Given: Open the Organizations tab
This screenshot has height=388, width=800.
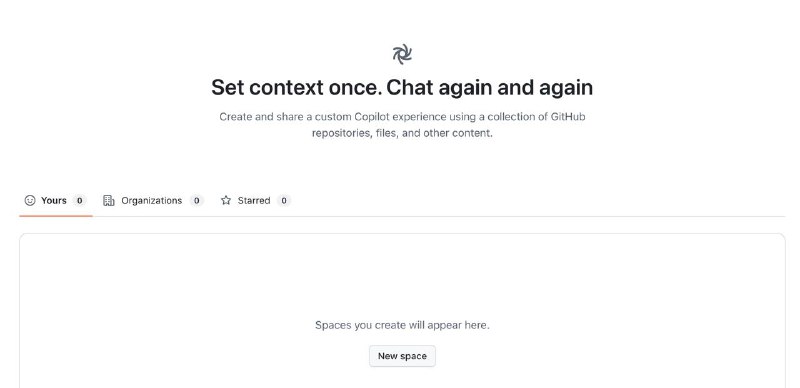Looking at the screenshot, I should pyautogui.click(x=153, y=201).
